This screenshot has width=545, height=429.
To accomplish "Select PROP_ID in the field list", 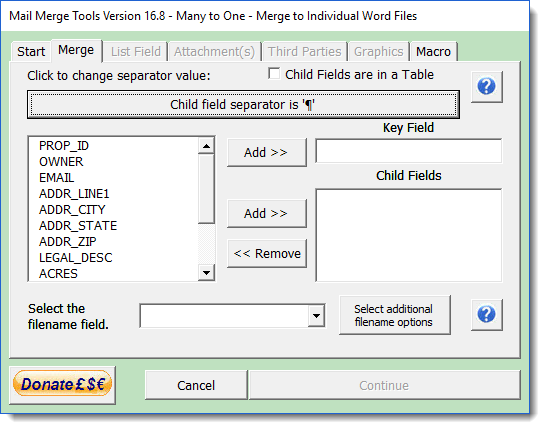I will [64, 146].
